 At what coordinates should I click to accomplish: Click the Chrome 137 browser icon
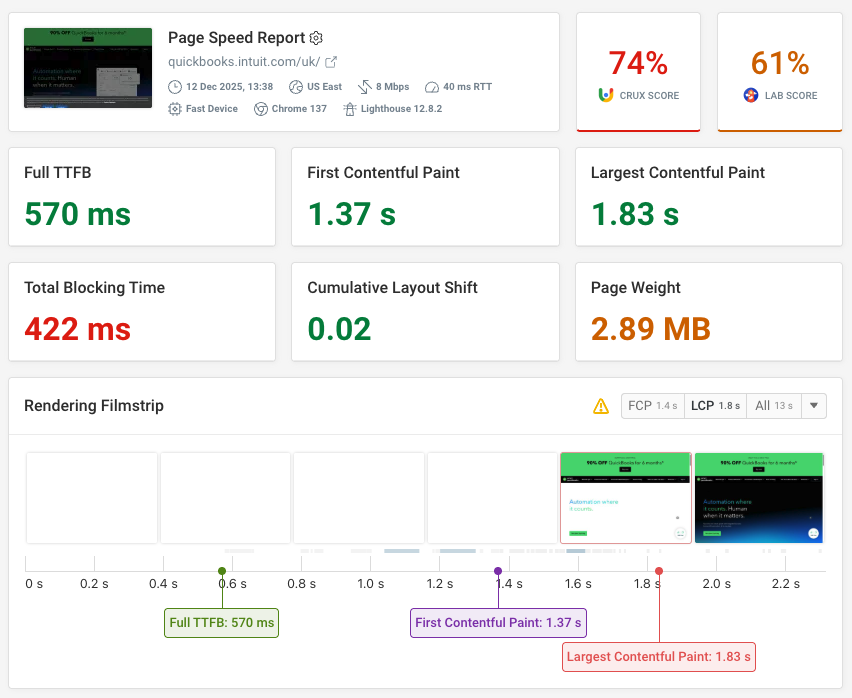[261, 109]
